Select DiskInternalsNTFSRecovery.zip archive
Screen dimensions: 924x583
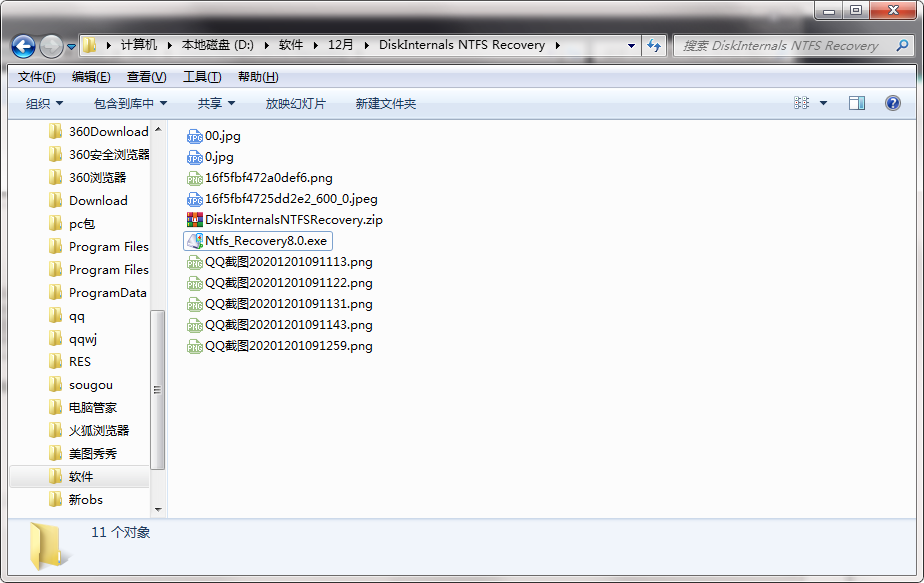click(285, 220)
